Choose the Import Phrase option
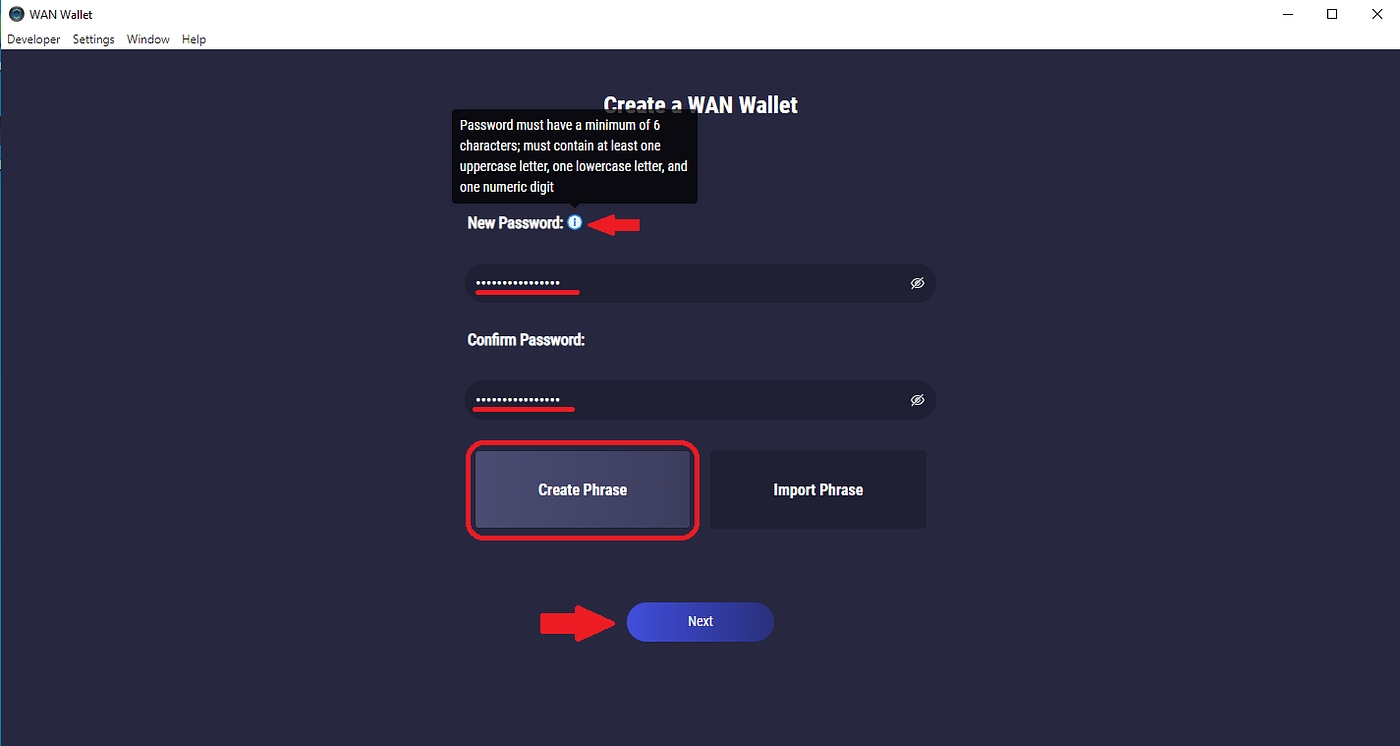1400x746 pixels. pos(818,490)
